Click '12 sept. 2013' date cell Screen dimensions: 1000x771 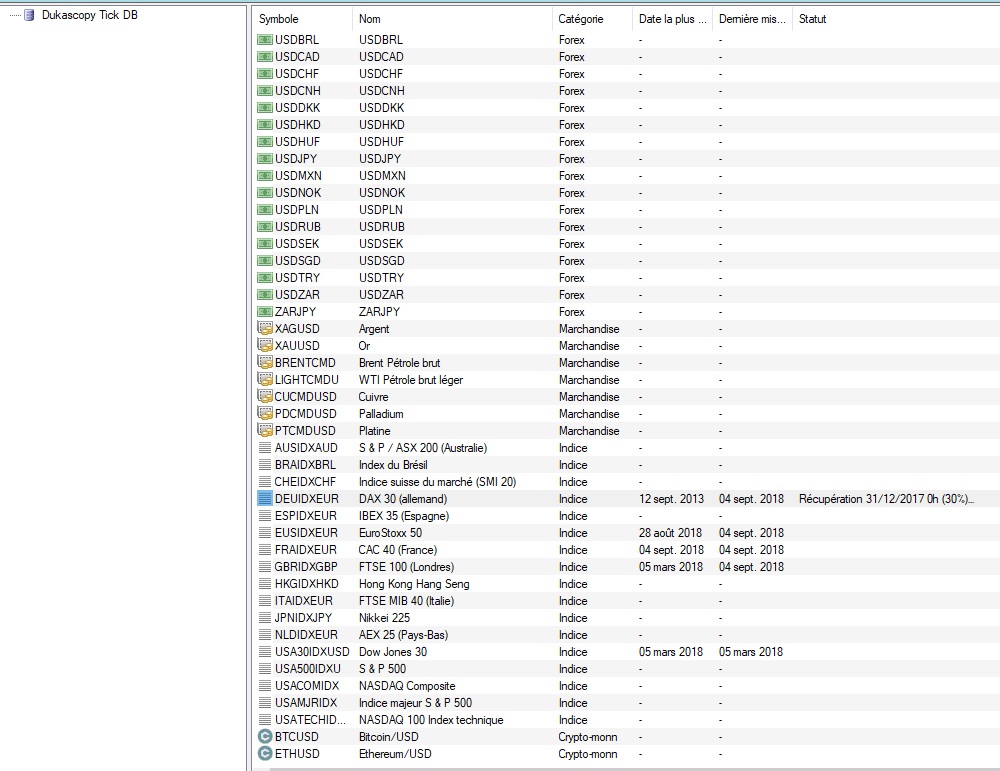click(672, 499)
